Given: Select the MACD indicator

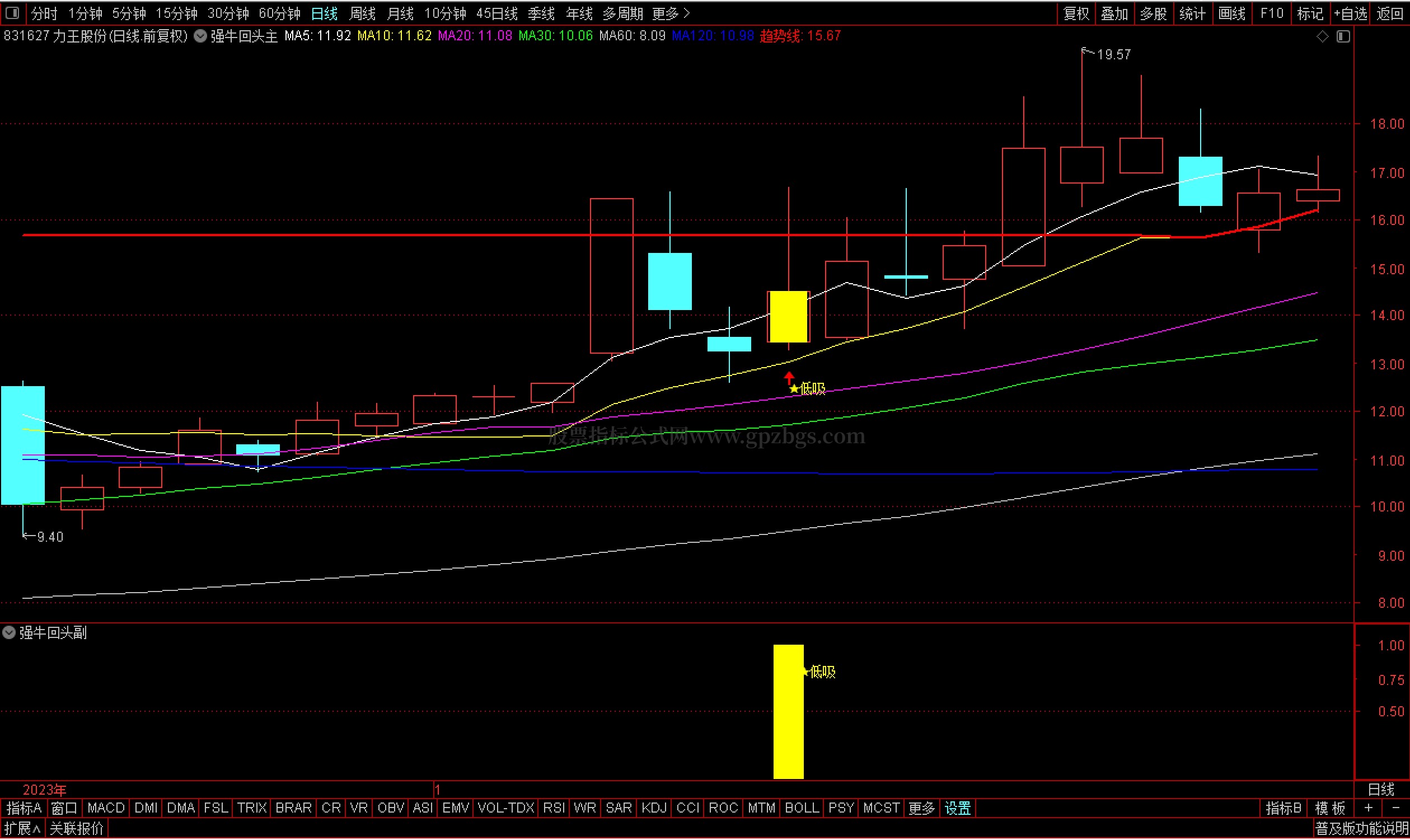Looking at the screenshot, I should tap(106, 808).
